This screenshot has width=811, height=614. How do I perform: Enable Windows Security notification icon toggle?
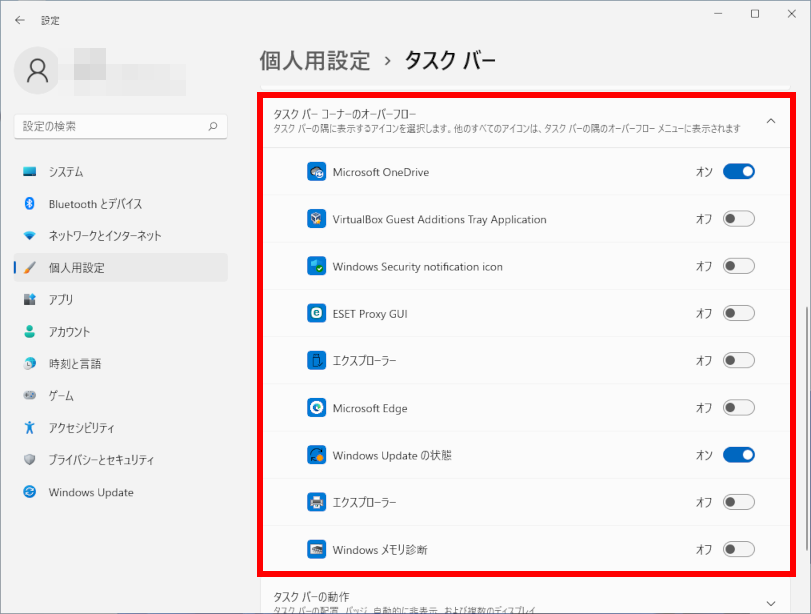(x=739, y=266)
